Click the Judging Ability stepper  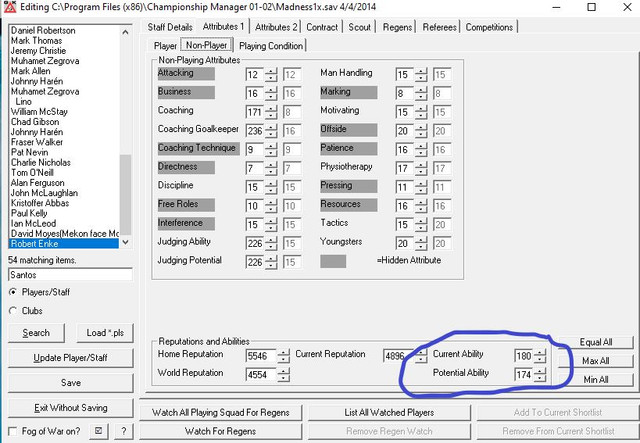271,244
